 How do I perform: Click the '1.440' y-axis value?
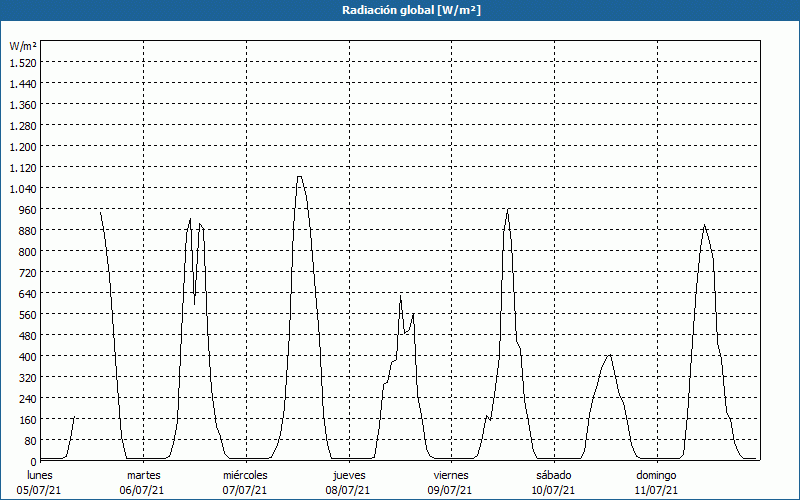23,84
